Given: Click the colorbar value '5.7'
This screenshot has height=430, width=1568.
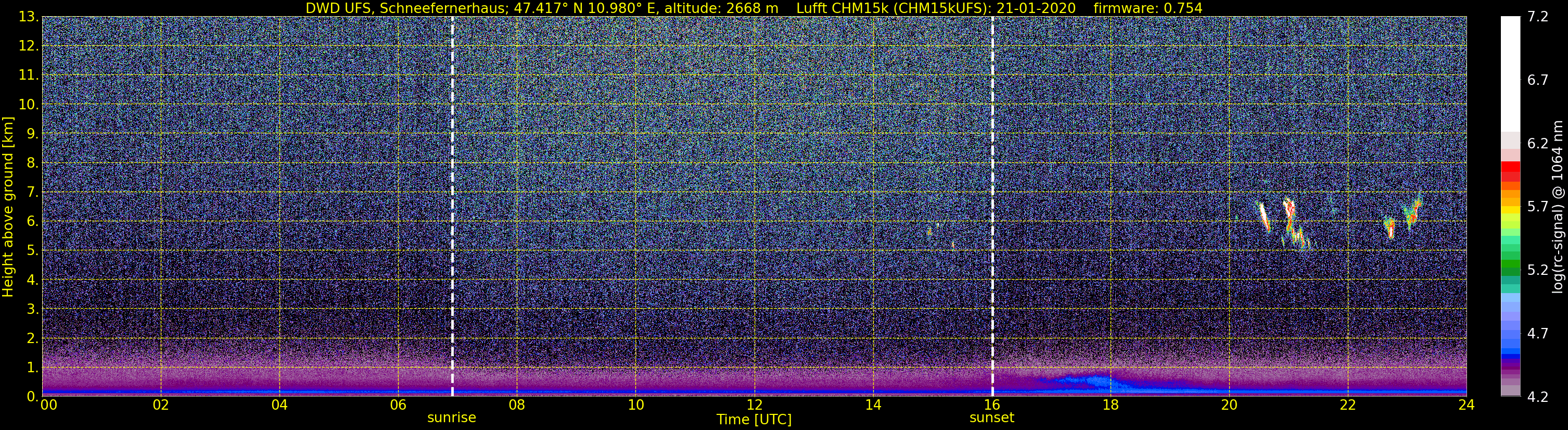Looking at the screenshot, I should pyautogui.click(x=1538, y=207).
